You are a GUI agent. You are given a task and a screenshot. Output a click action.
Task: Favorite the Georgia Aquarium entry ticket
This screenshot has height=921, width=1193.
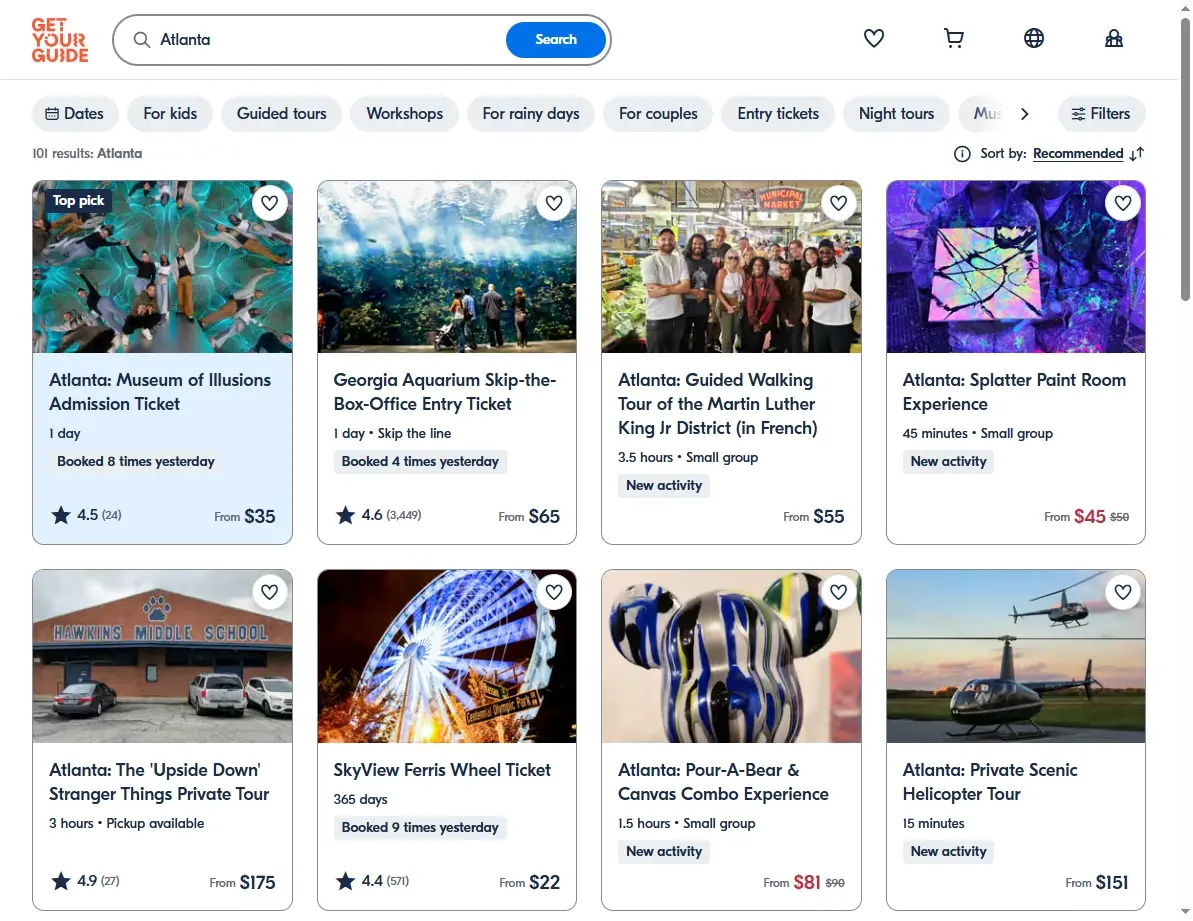pos(554,203)
